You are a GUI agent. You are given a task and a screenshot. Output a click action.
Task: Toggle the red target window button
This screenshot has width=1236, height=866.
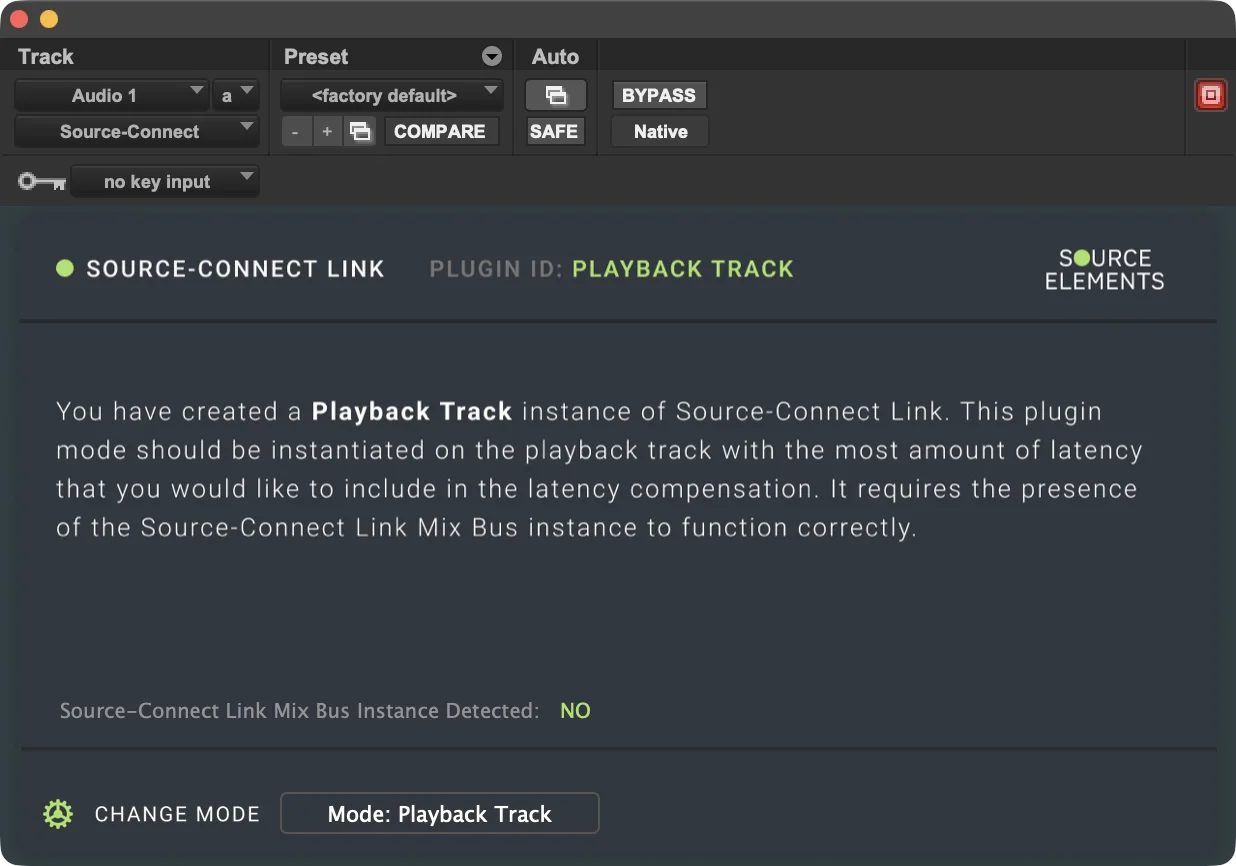pos(1211,96)
